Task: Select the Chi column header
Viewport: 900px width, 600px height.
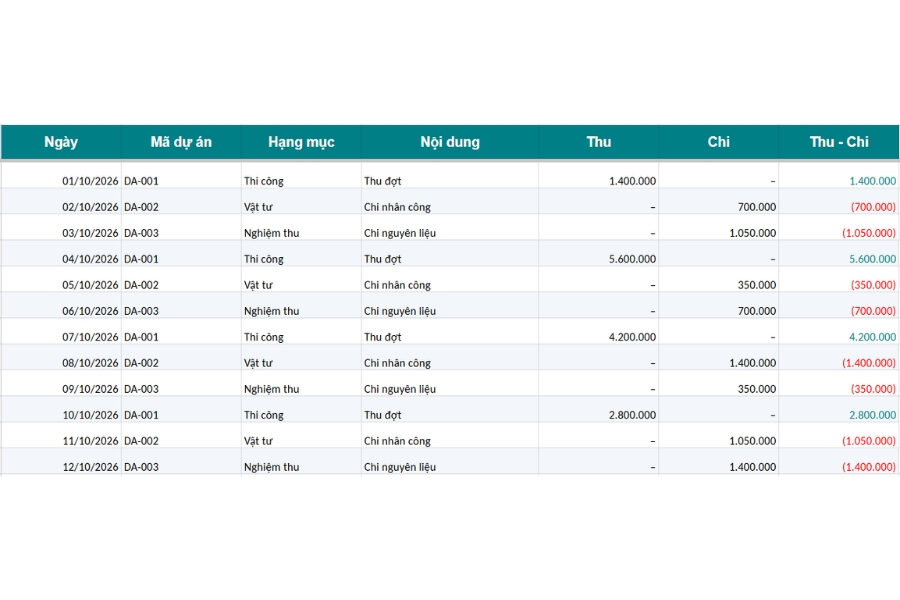Action: [x=719, y=142]
